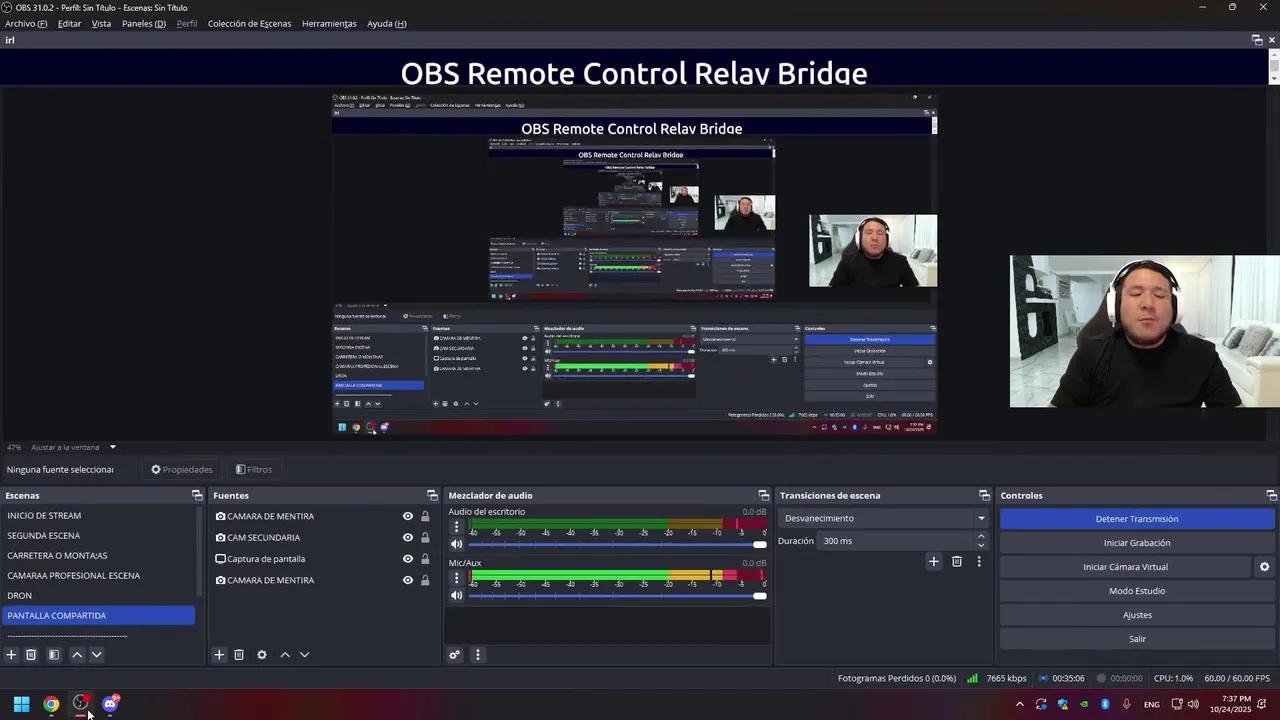Undock the Controles panel
Viewport: 1280px width, 720px height.
[x=1271, y=495]
